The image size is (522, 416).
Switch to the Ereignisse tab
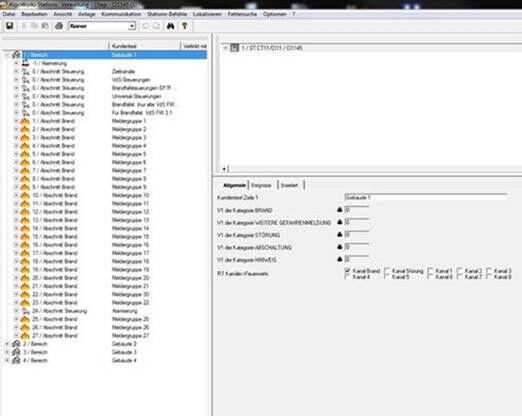(x=261, y=185)
